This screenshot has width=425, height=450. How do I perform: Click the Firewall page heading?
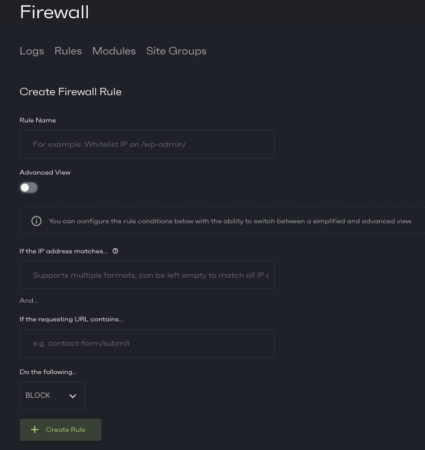[54, 12]
